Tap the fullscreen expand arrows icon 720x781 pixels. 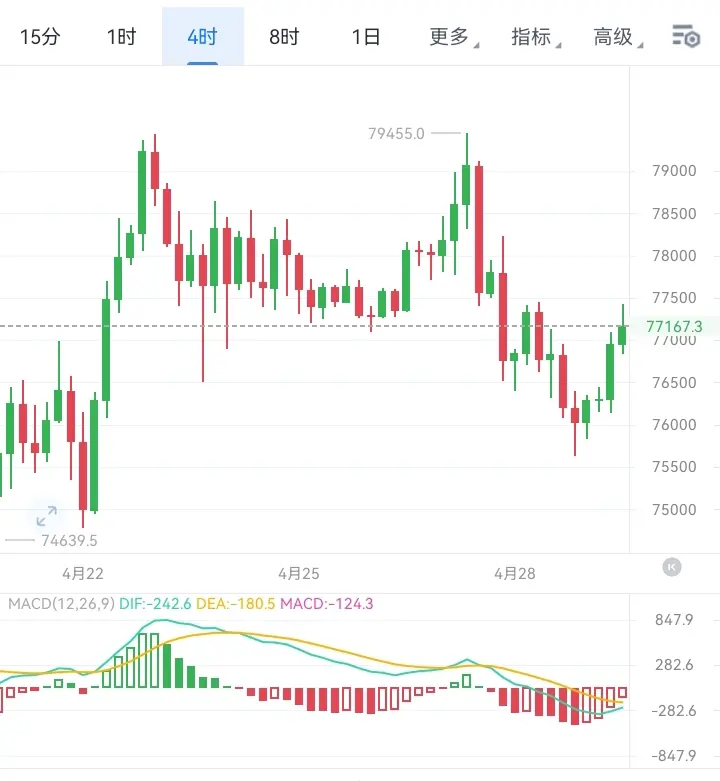[x=47, y=516]
